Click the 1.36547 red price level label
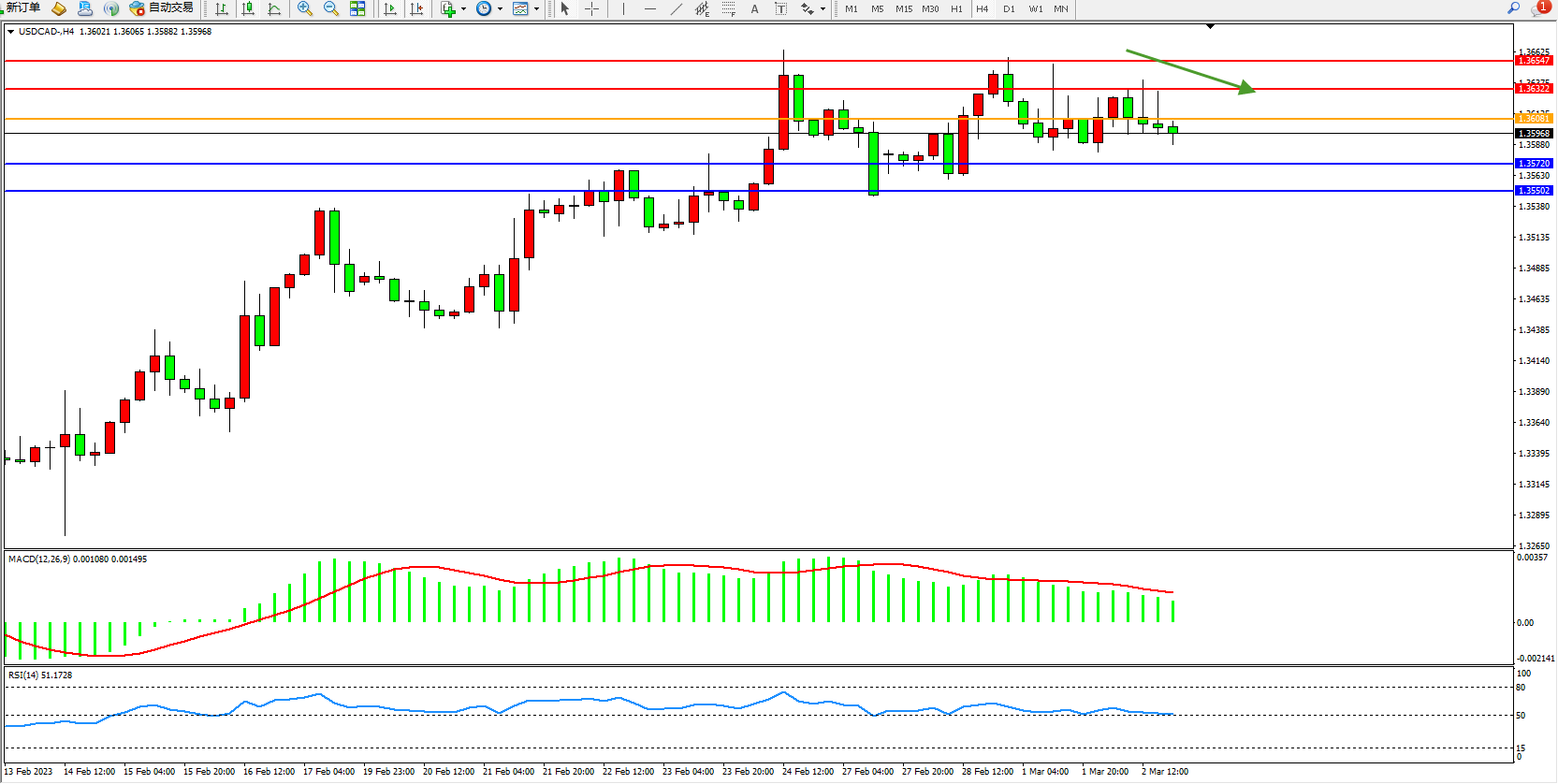This screenshot has height=784, width=1558. (1534, 61)
